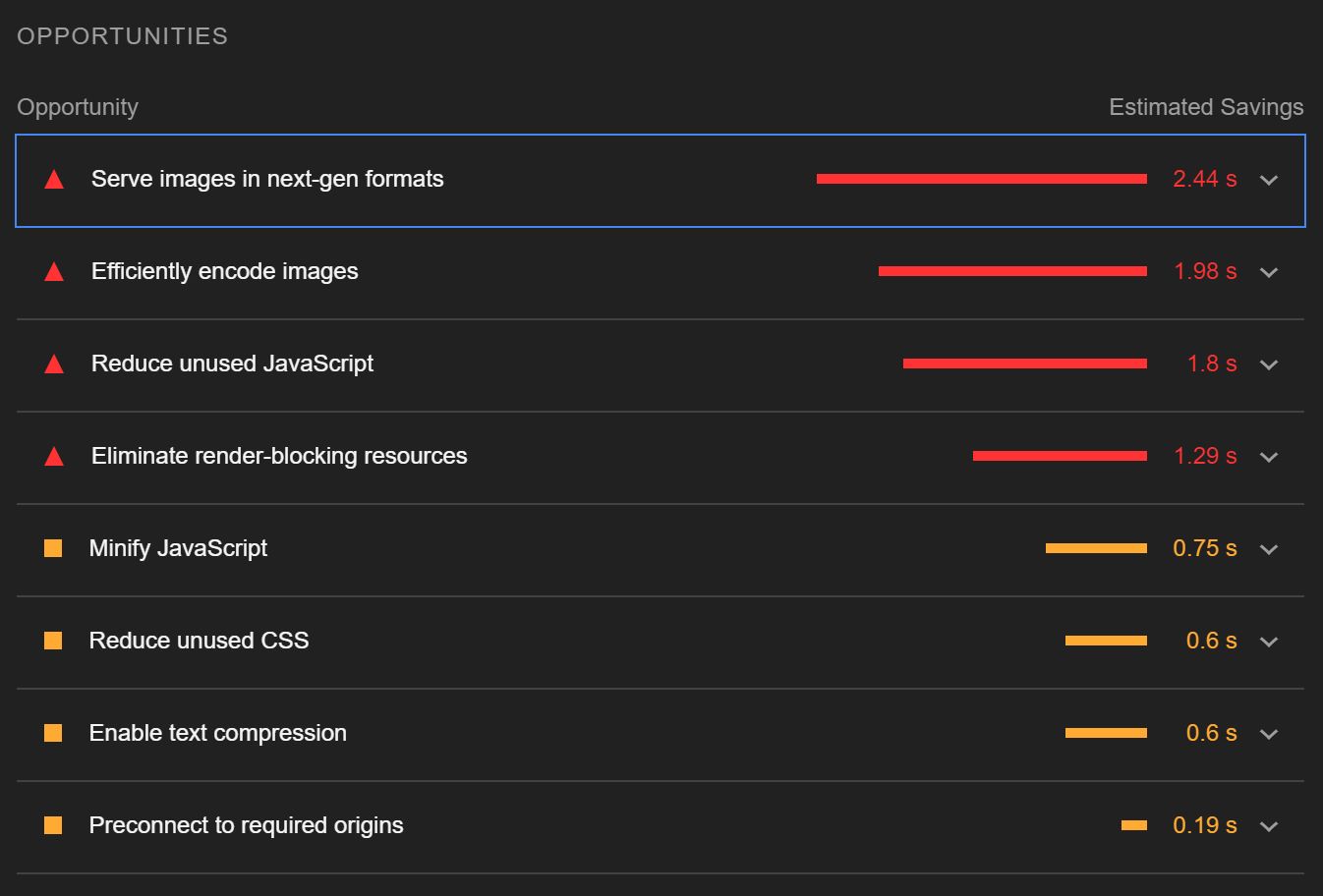1323x896 pixels.
Task: Click orange square by Enable text compression
Action: point(53,733)
